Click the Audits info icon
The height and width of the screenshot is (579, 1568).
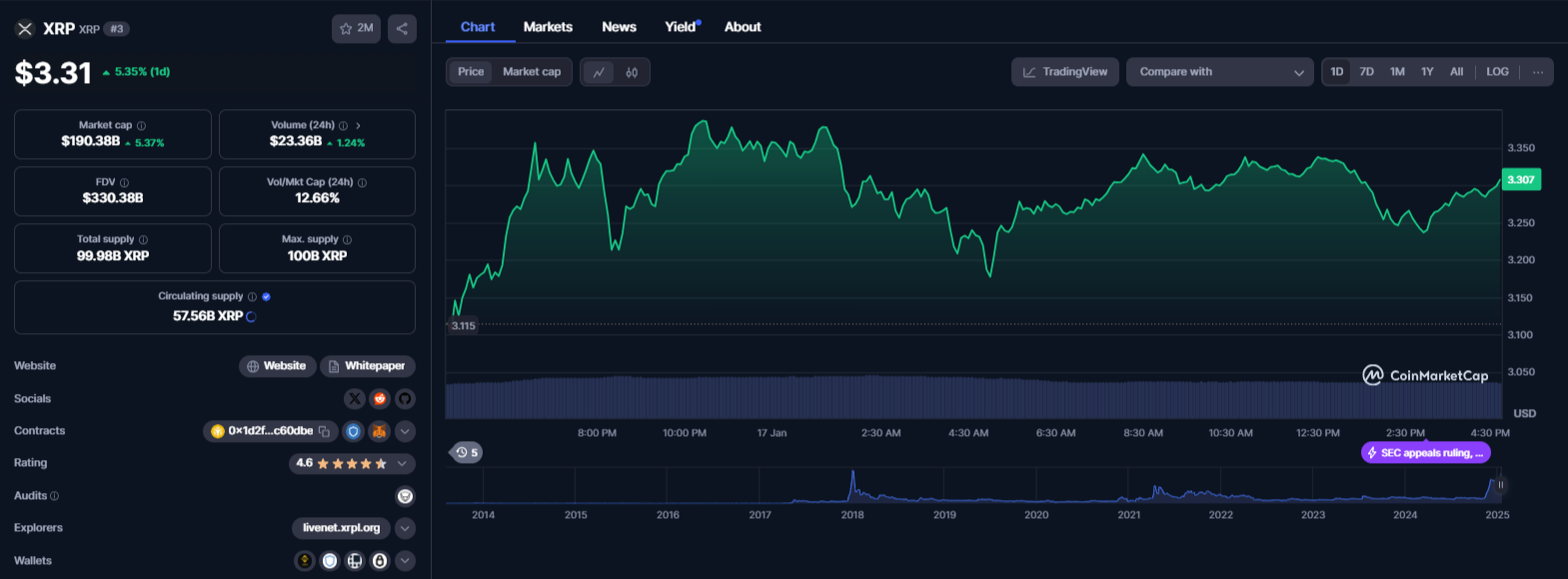tap(54, 496)
